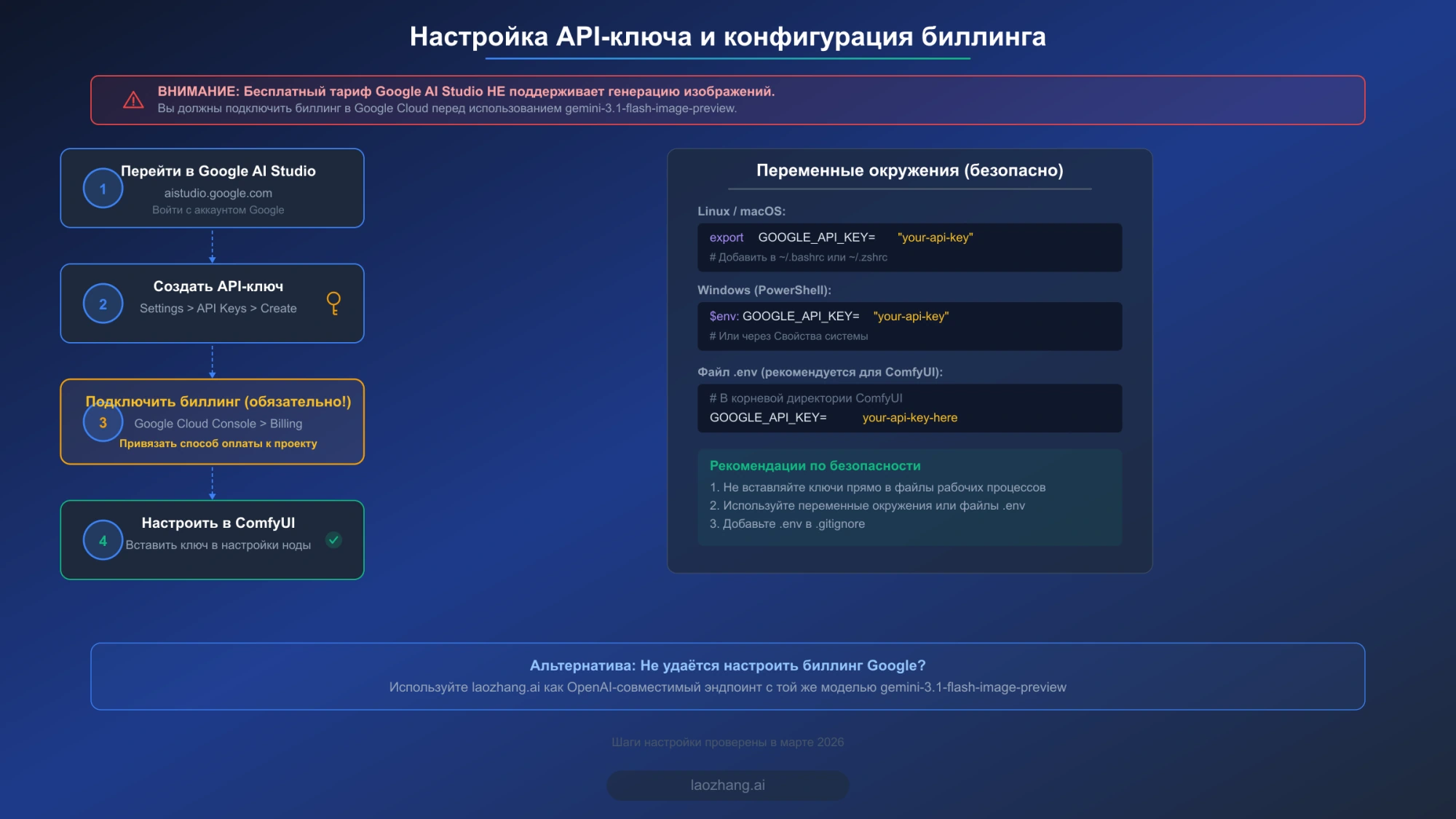Image resolution: width=1456 pixels, height=819 pixels.
Task: Click the aistudio.google.com address
Action: (218, 193)
